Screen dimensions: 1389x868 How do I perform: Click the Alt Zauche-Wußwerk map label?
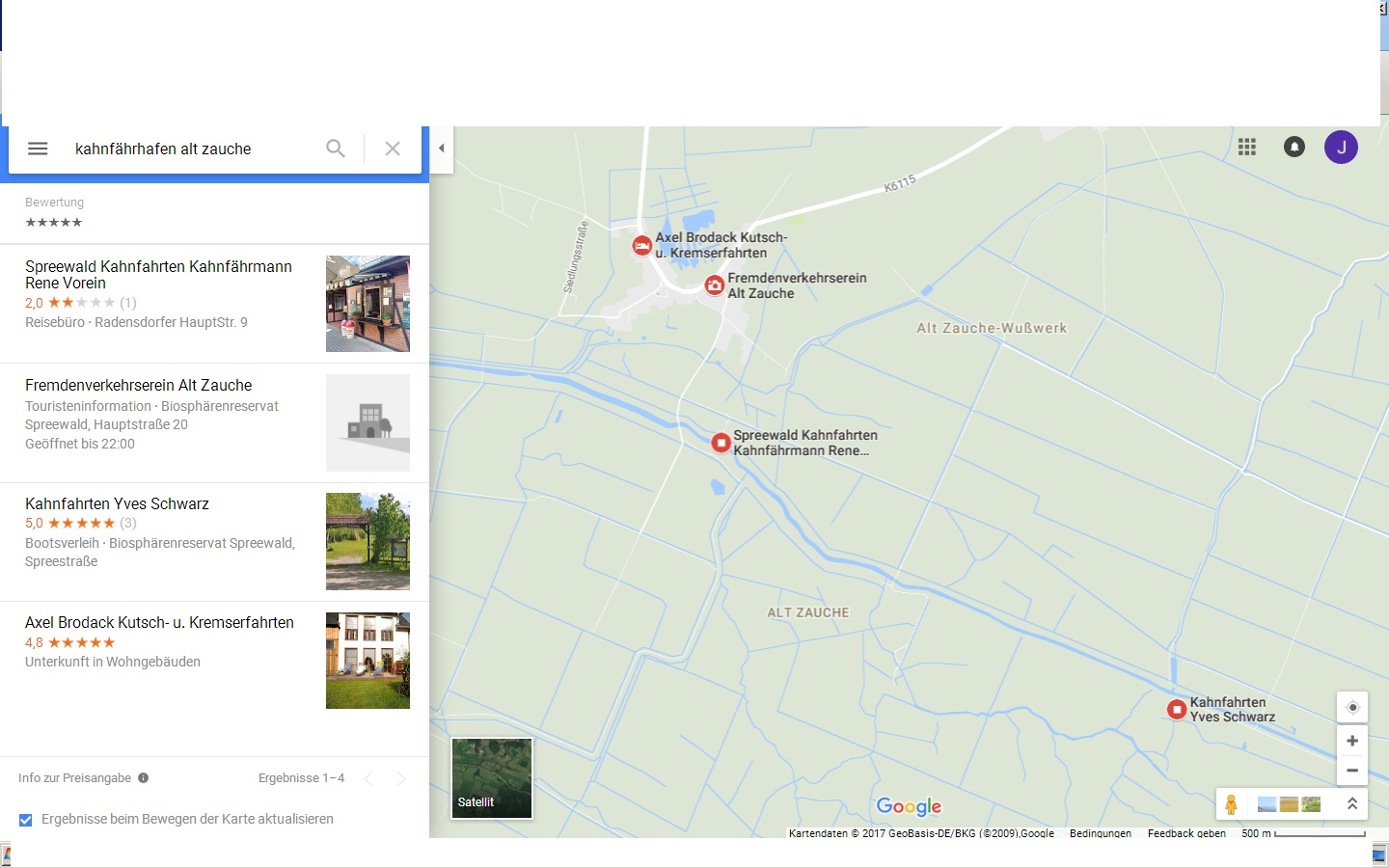[x=992, y=328]
